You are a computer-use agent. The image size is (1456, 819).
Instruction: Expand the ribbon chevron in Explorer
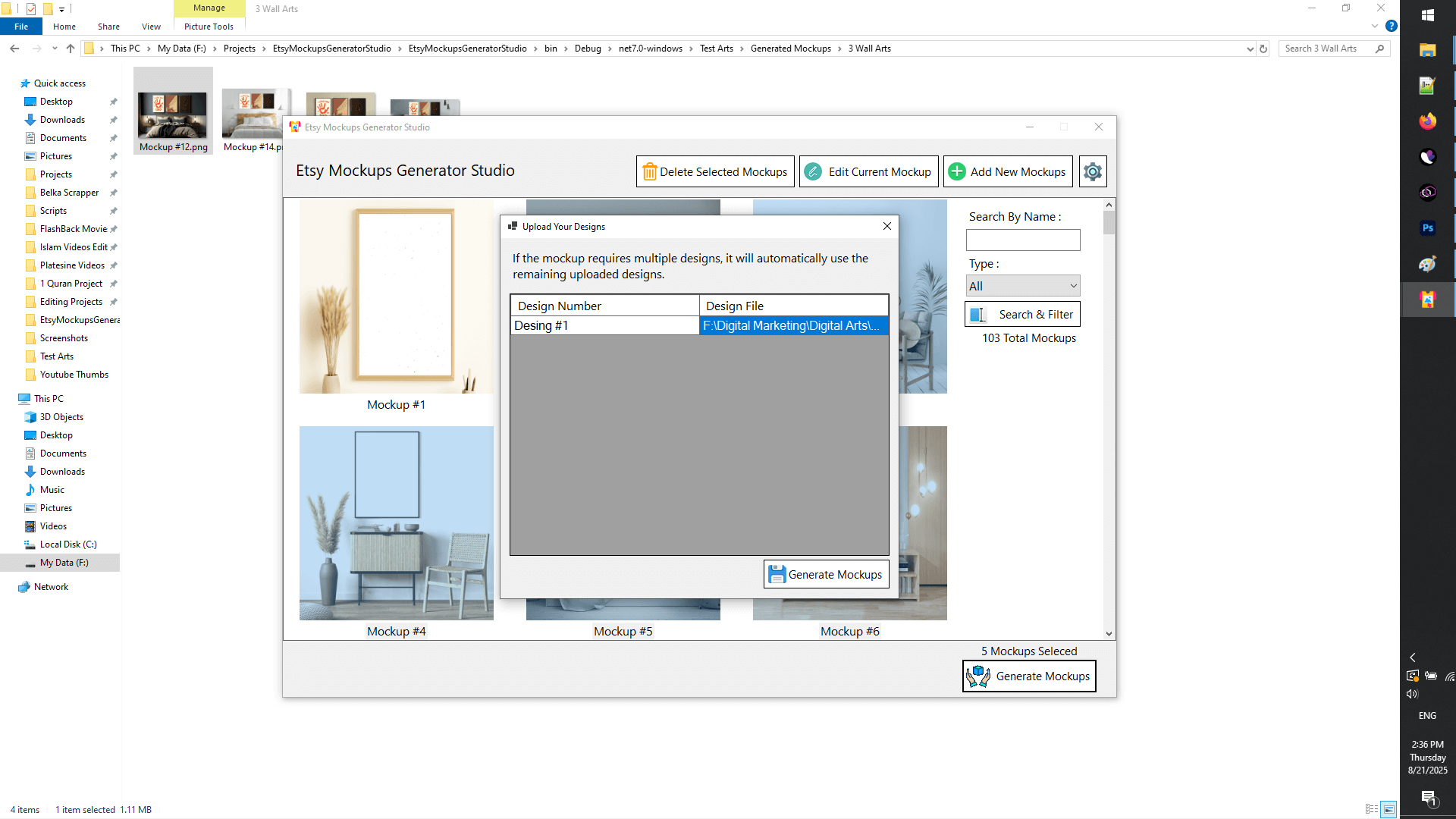(x=1375, y=26)
